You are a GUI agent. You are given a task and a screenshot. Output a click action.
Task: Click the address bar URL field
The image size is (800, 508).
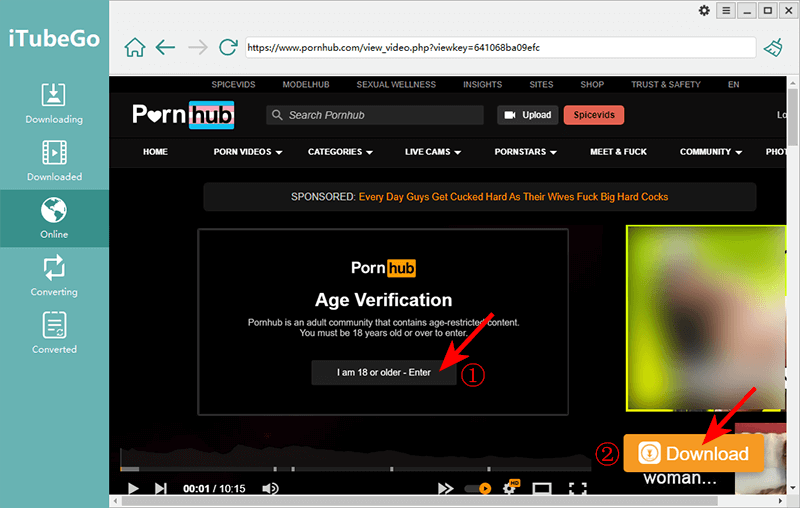pyautogui.click(x=500, y=47)
